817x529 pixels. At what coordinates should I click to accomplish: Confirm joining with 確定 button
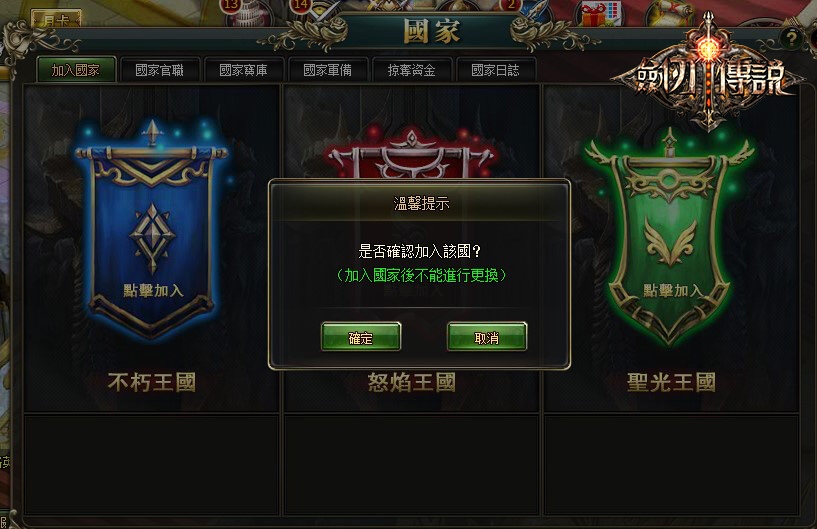[361, 338]
